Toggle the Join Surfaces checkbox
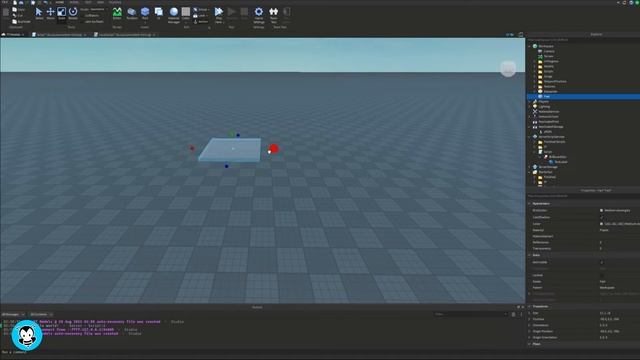Image resolution: width=640 pixels, height=360 pixels. [93, 21]
